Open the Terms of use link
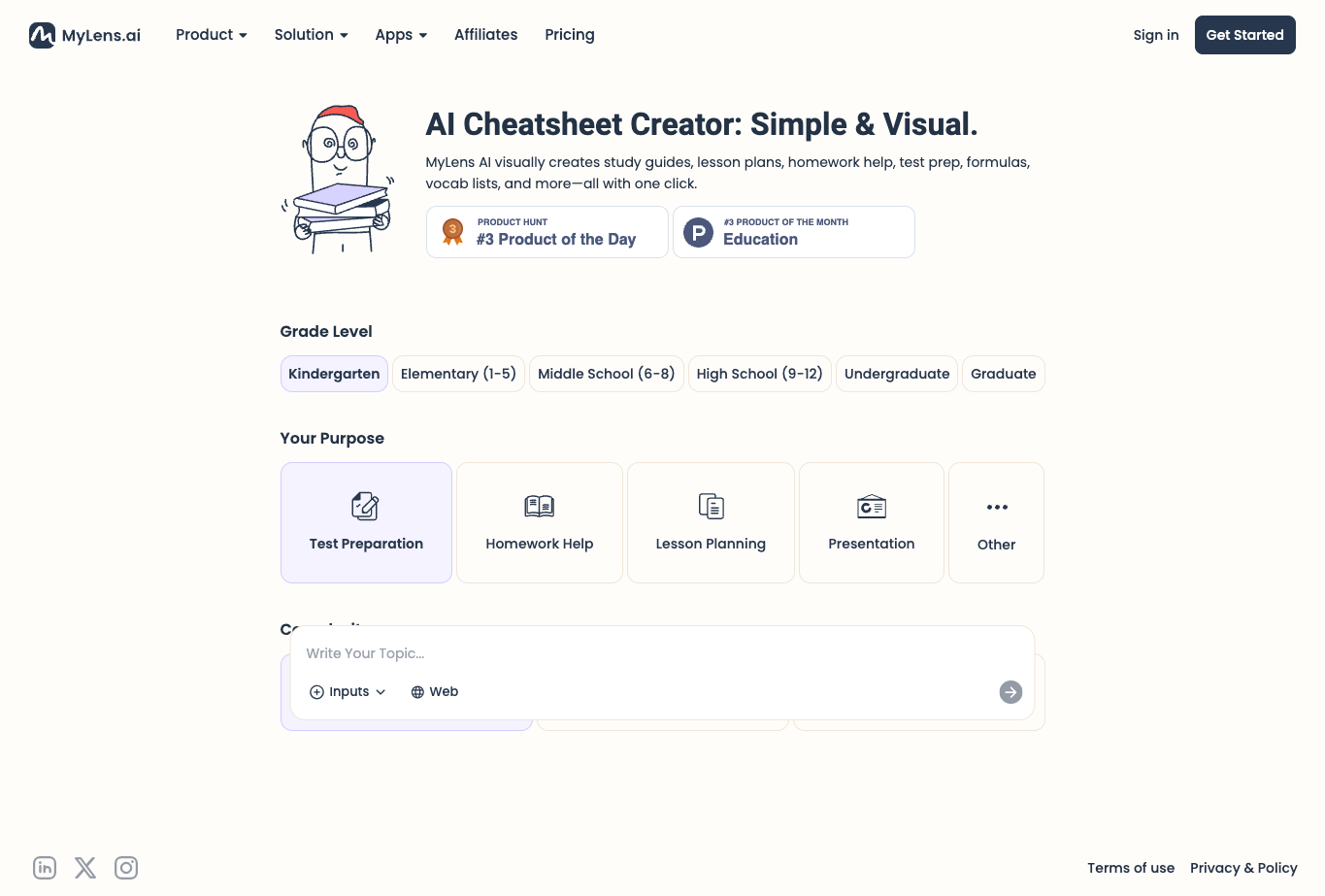 [x=1130, y=867]
